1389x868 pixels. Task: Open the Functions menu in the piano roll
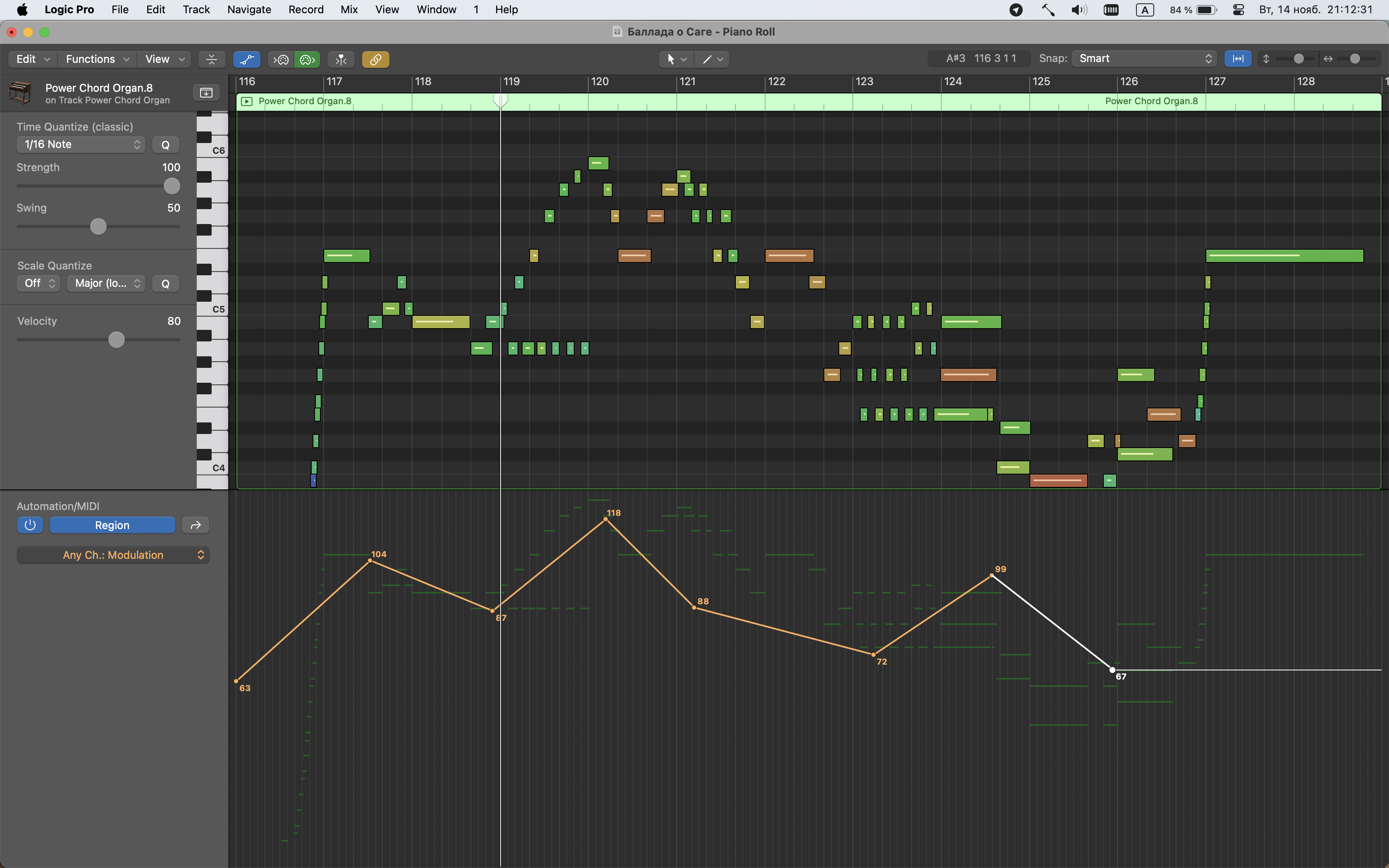pos(96,59)
